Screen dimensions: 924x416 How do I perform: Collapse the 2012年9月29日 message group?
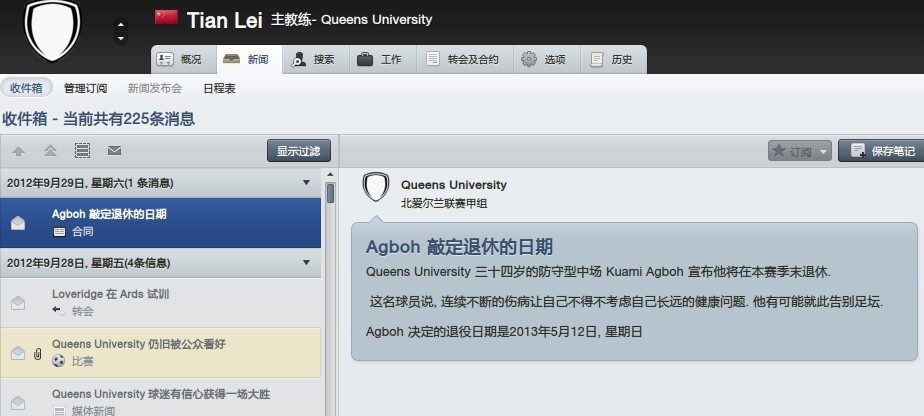pyautogui.click(x=306, y=183)
